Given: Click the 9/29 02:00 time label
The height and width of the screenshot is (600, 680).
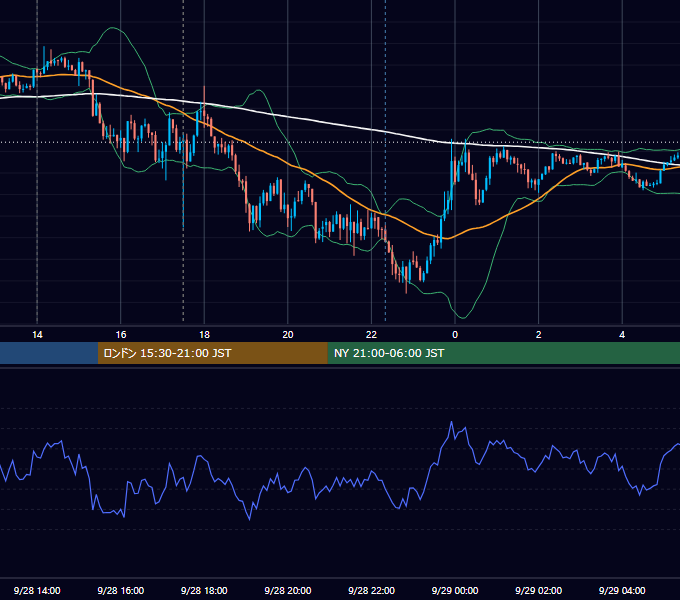Looking at the screenshot, I should click(x=538, y=590).
